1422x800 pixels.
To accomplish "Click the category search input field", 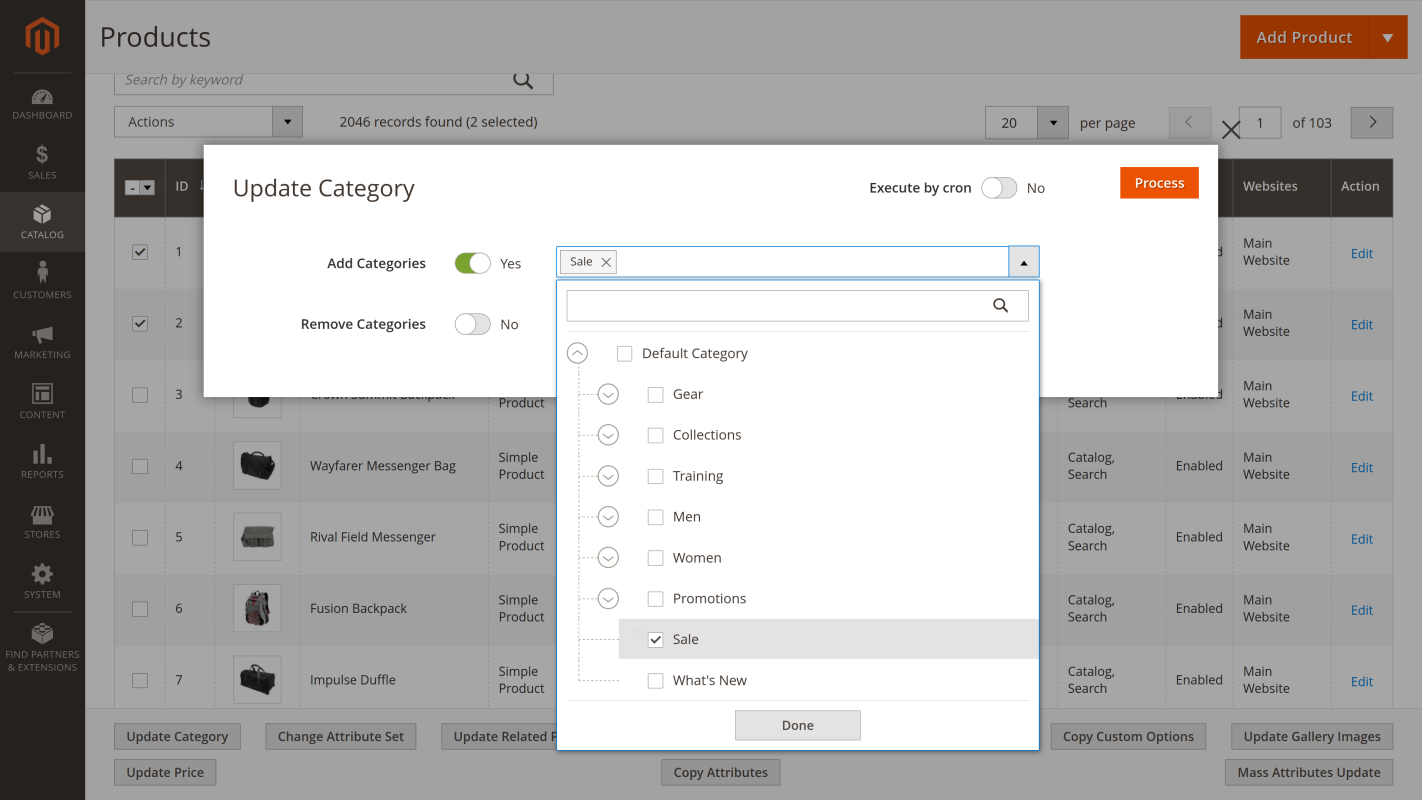I will [777, 306].
